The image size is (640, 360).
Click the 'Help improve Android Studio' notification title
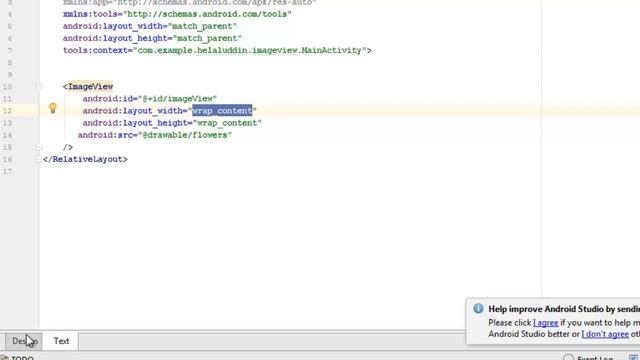(564, 309)
